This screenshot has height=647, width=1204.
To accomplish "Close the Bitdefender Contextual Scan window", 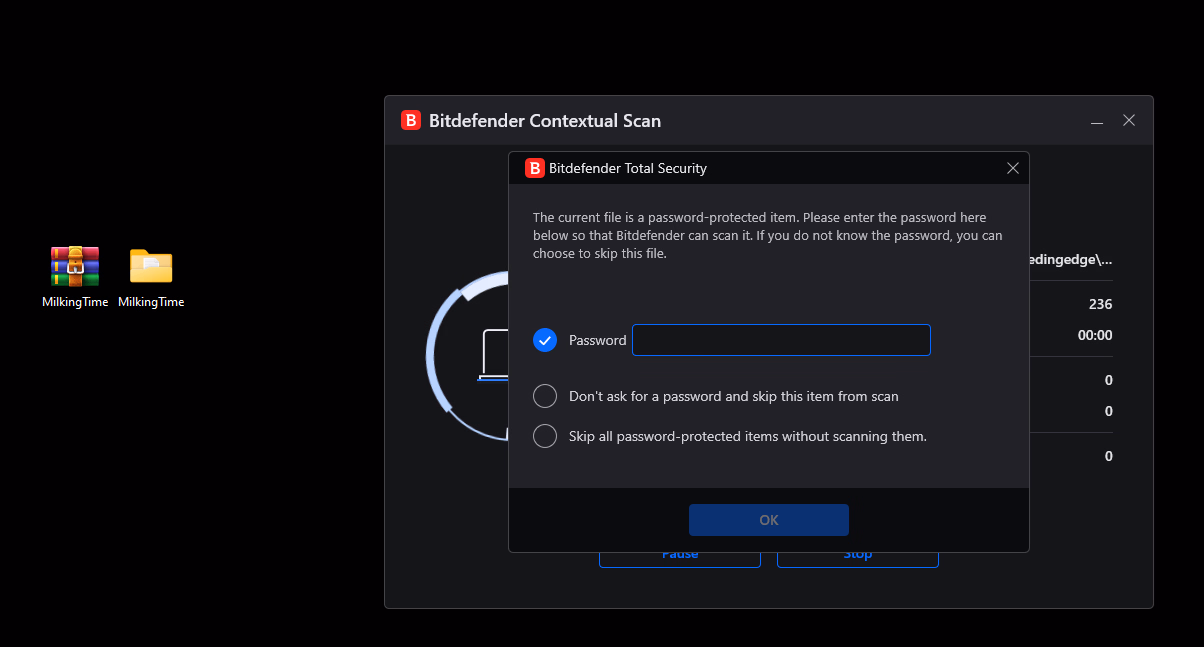I will point(1129,121).
